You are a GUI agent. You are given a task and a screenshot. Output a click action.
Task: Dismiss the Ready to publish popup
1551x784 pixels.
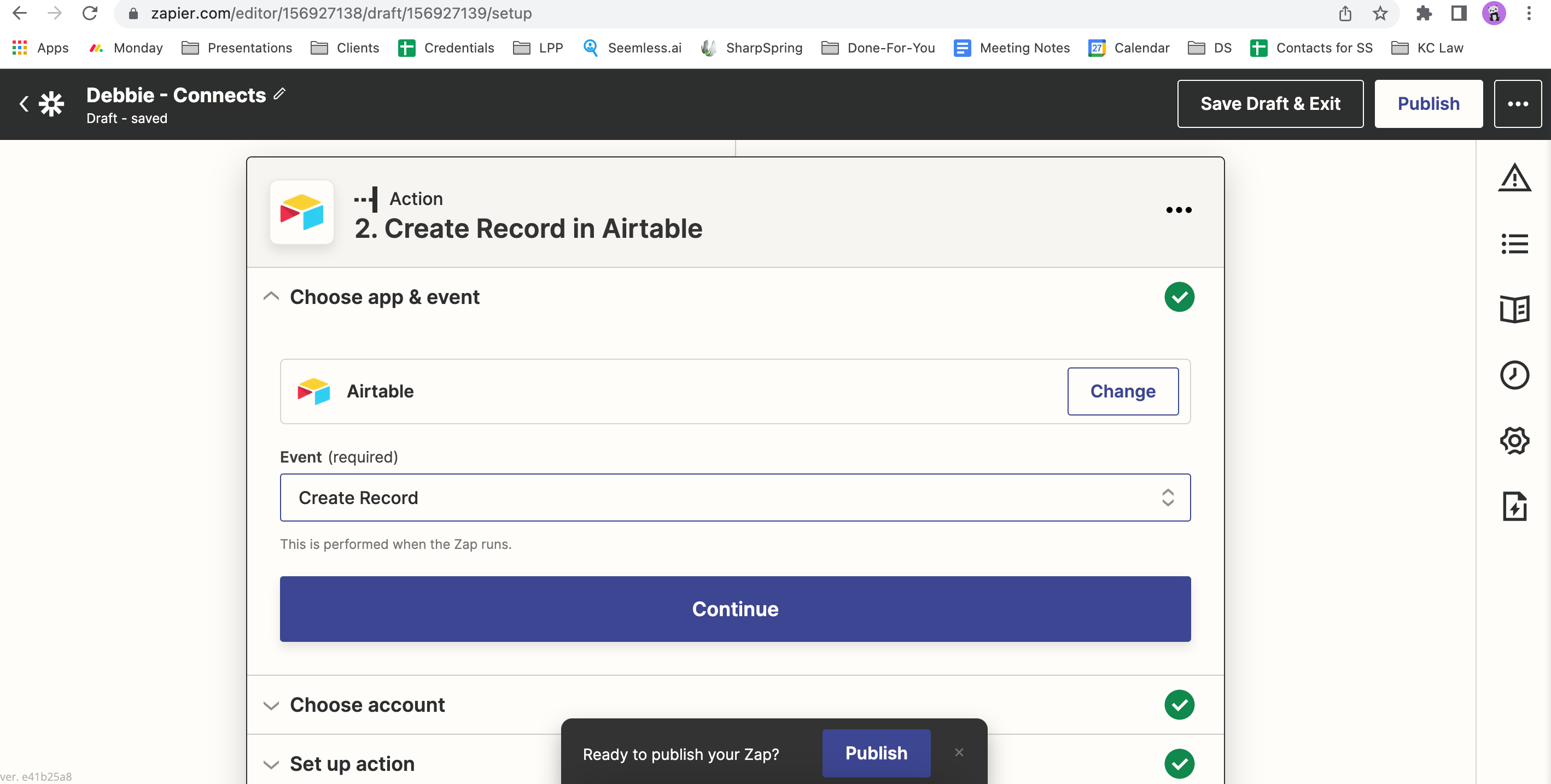959,753
